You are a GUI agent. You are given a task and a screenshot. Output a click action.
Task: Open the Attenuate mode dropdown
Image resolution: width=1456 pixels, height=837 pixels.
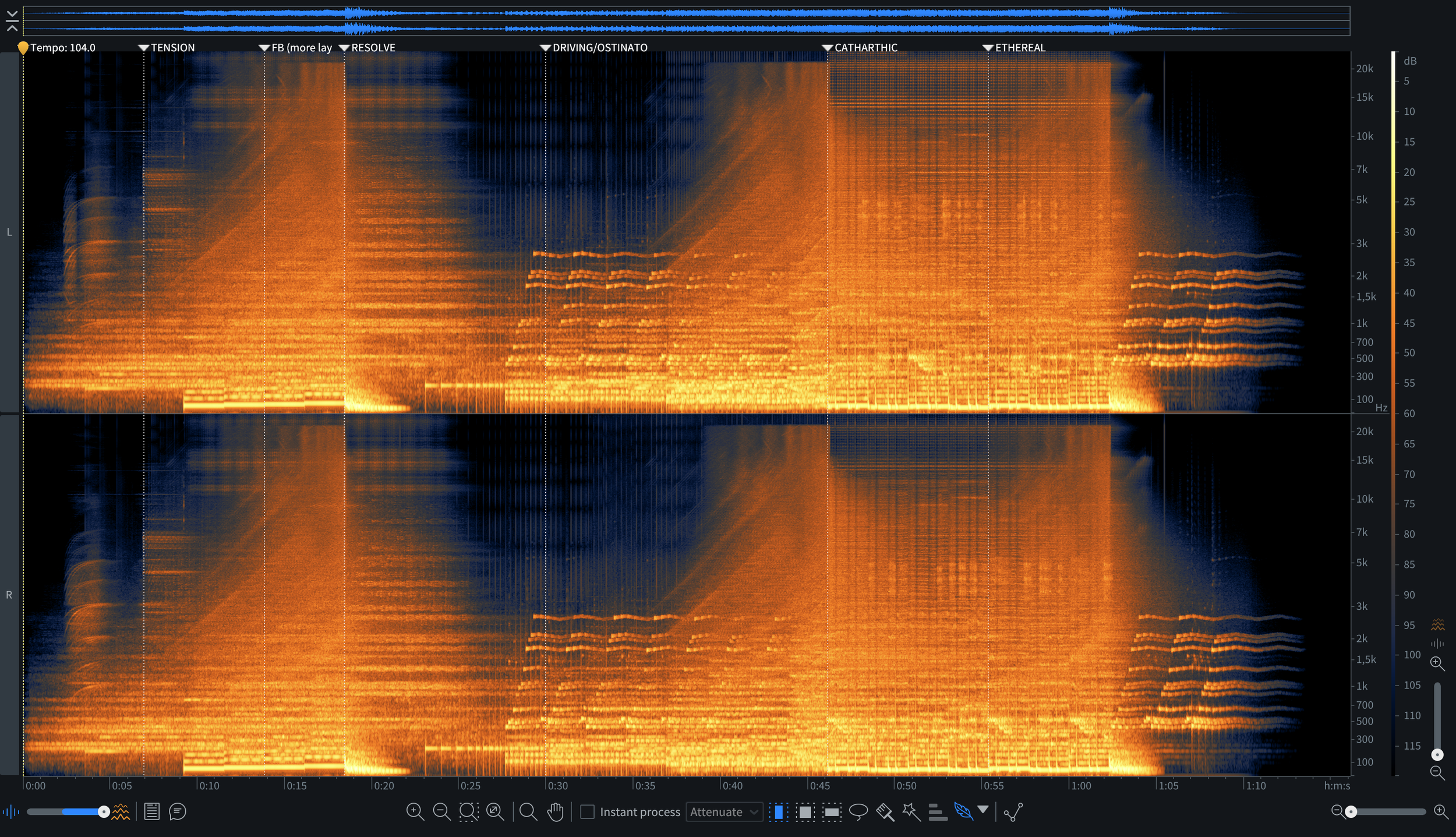[x=725, y=811]
